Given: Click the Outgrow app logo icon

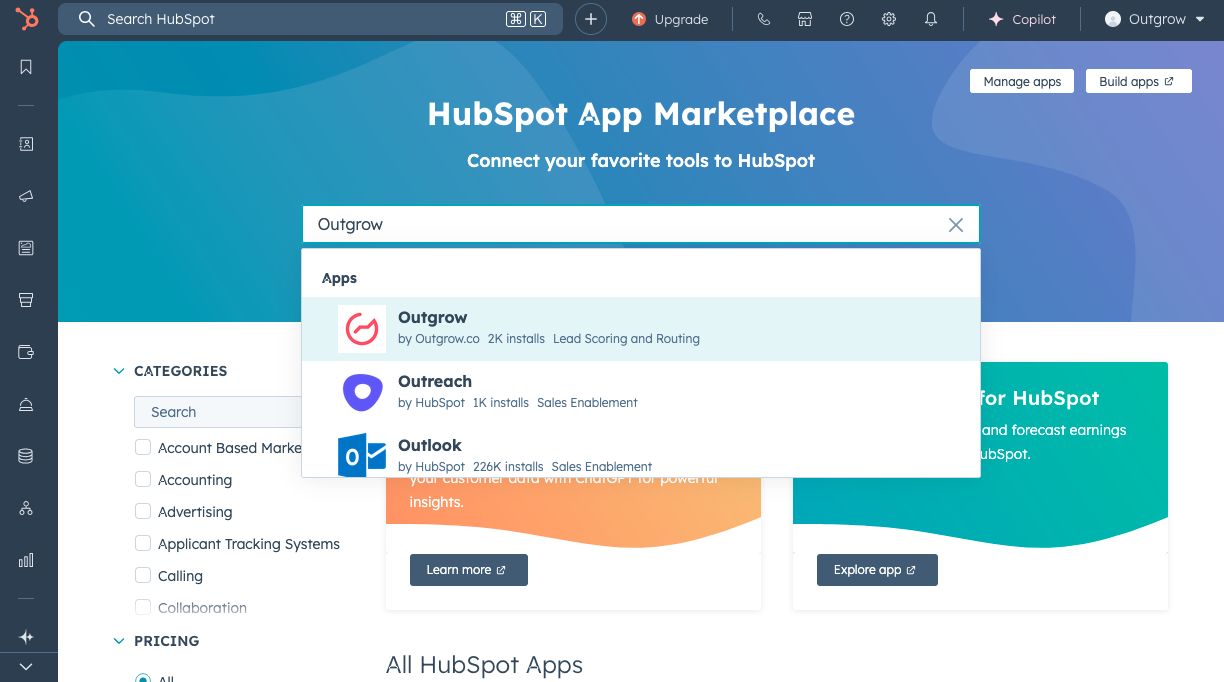Looking at the screenshot, I should (x=362, y=329).
